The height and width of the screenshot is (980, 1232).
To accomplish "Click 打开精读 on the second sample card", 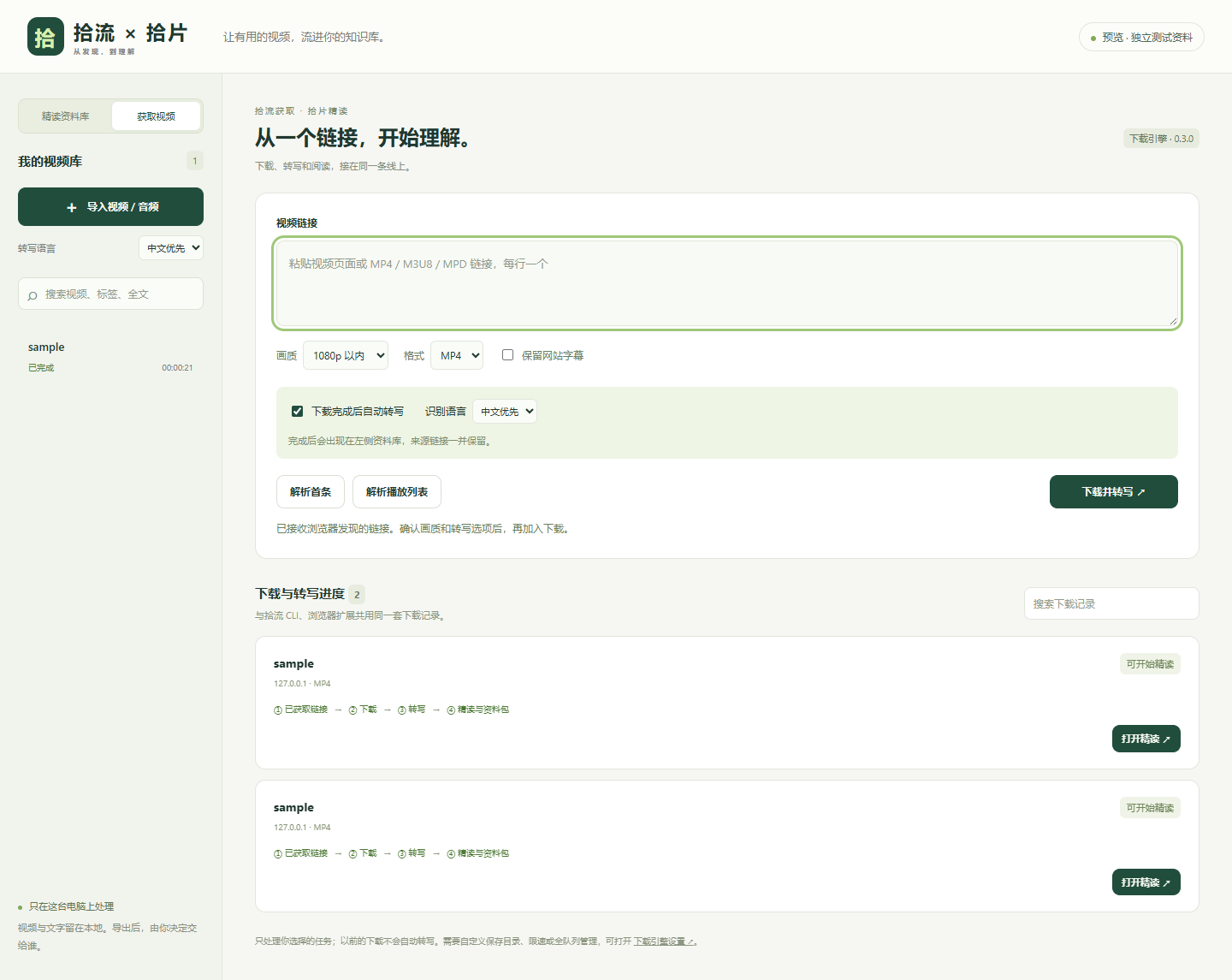I will 1146,882.
